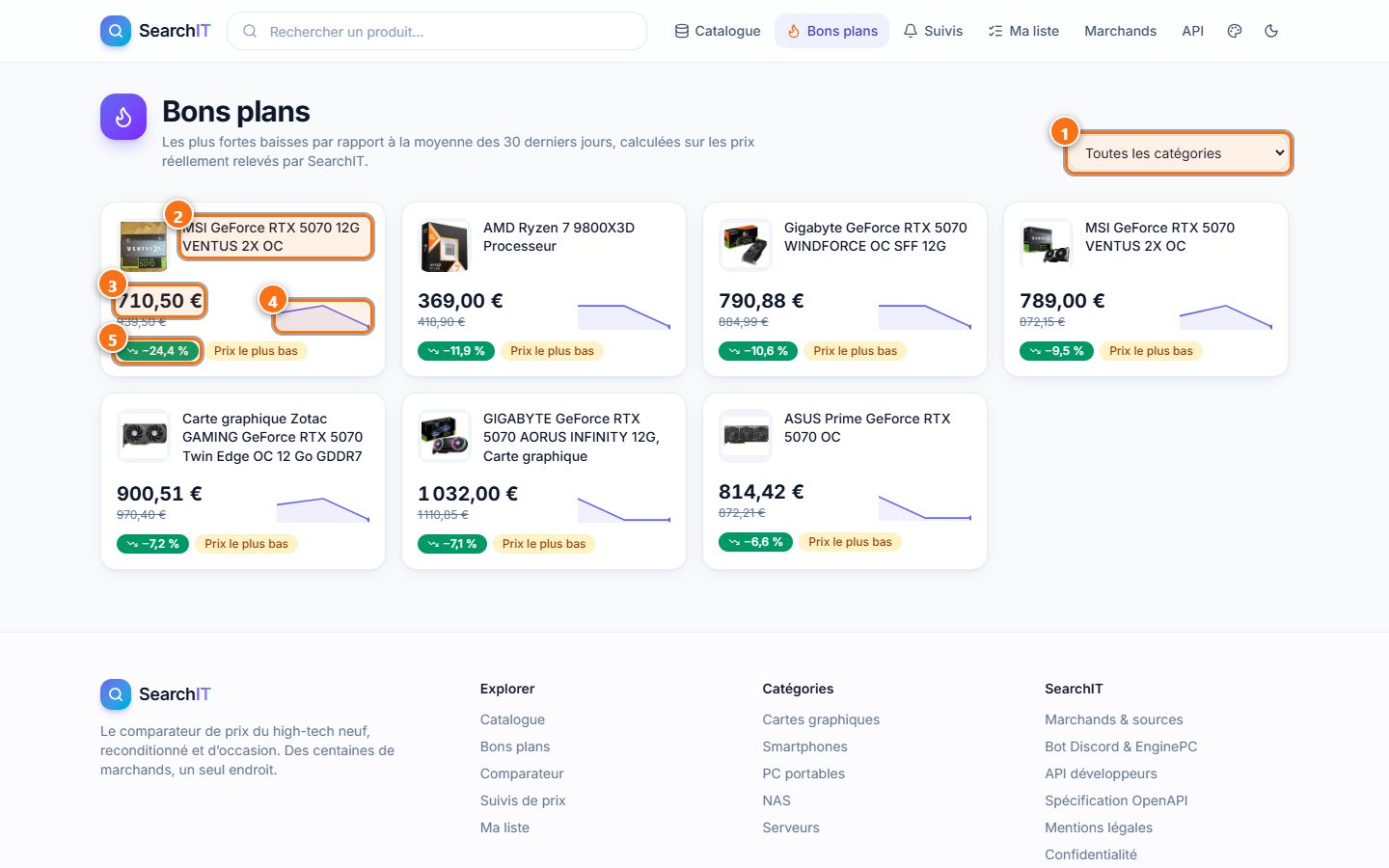This screenshot has height=868, width=1389.
Task: Open footer PC portables category link
Action: tap(803, 773)
